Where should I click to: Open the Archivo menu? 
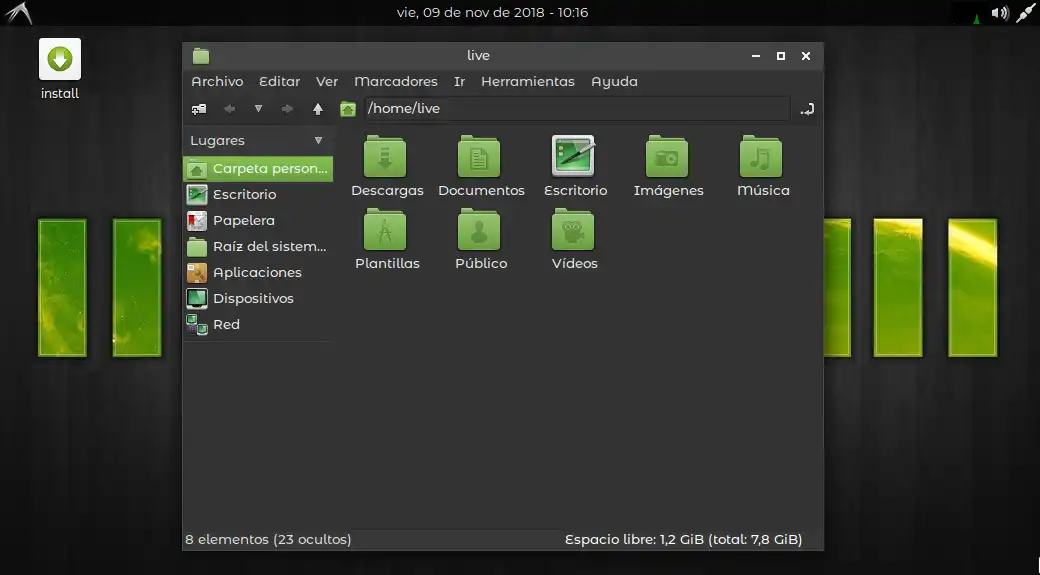pos(217,82)
